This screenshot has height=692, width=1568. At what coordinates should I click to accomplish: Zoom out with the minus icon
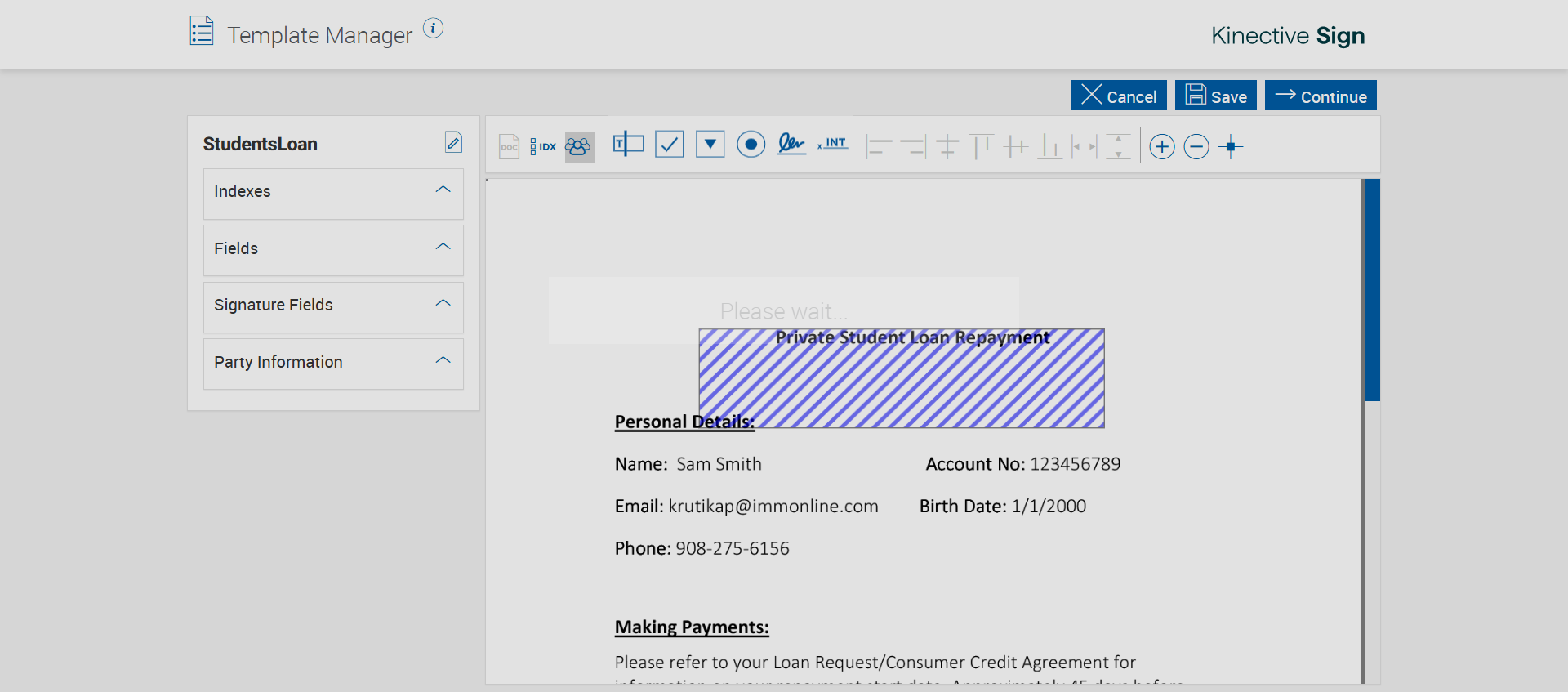pyautogui.click(x=1196, y=146)
